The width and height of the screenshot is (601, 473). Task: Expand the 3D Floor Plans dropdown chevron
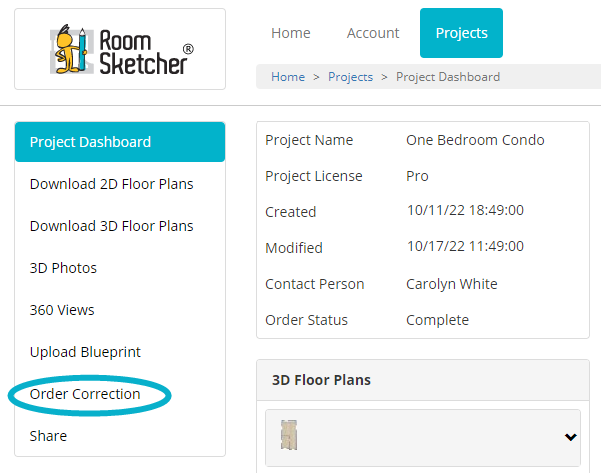(x=571, y=437)
